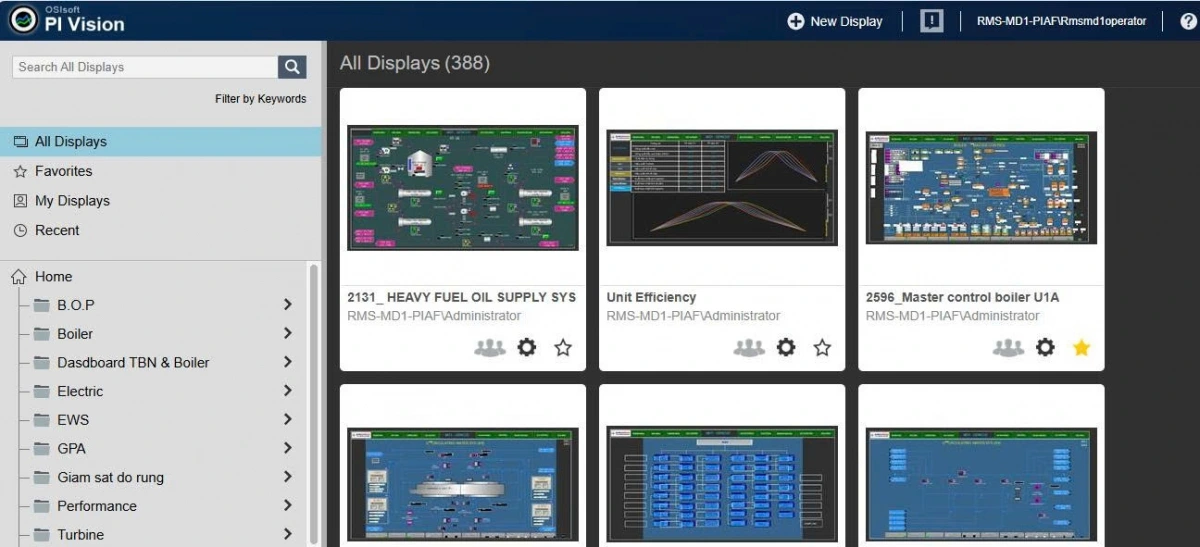Toggle favorite star on Unit Efficiency
Screen dimensions: 1200x547
[822, 347]
